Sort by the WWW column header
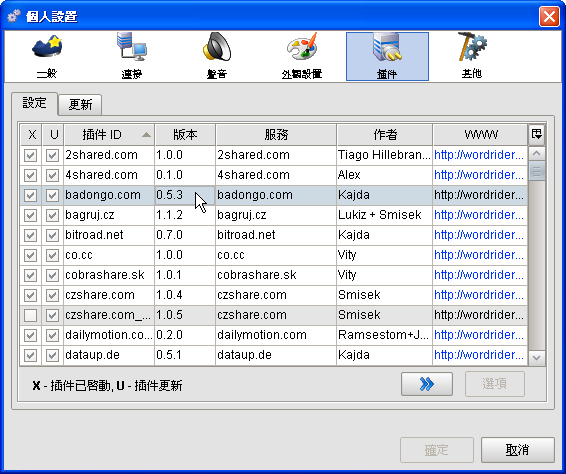Screen dimensions: 566x474 tap(480, 135)
